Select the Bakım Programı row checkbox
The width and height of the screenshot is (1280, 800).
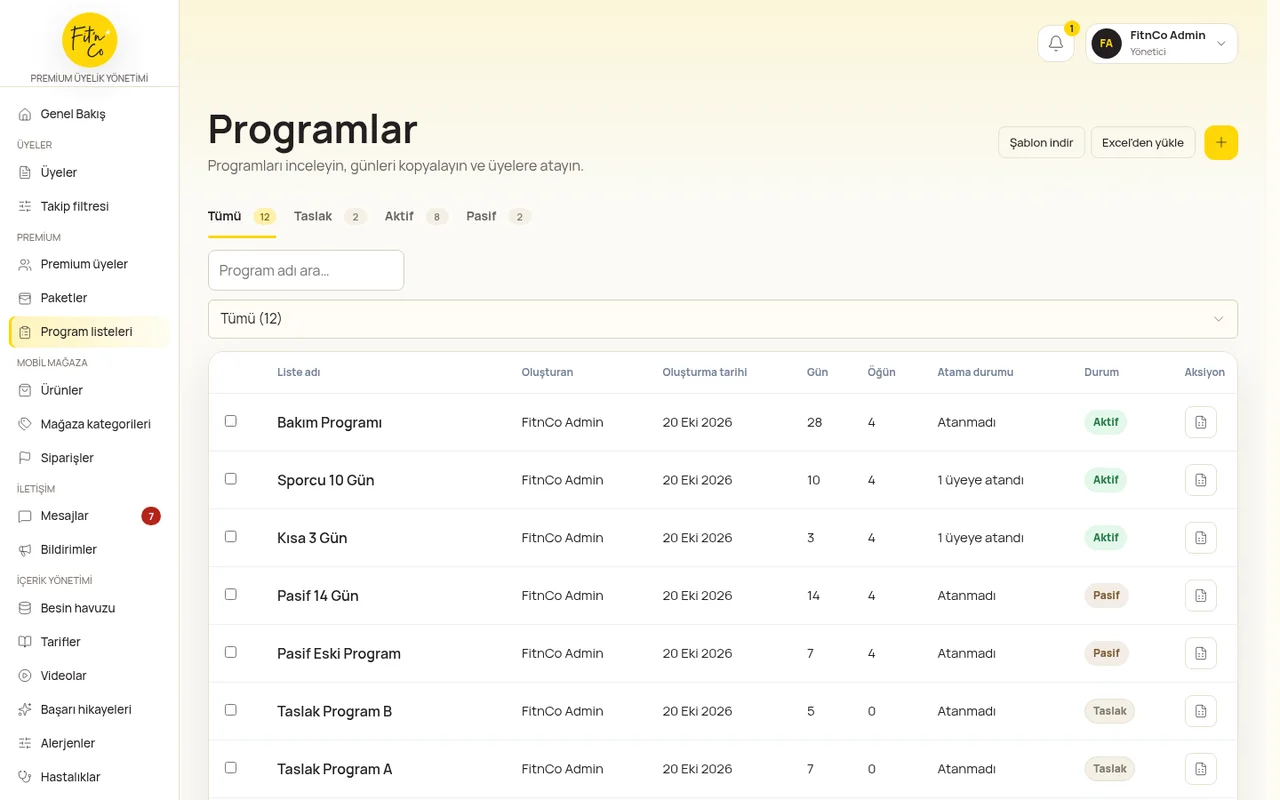231,421
